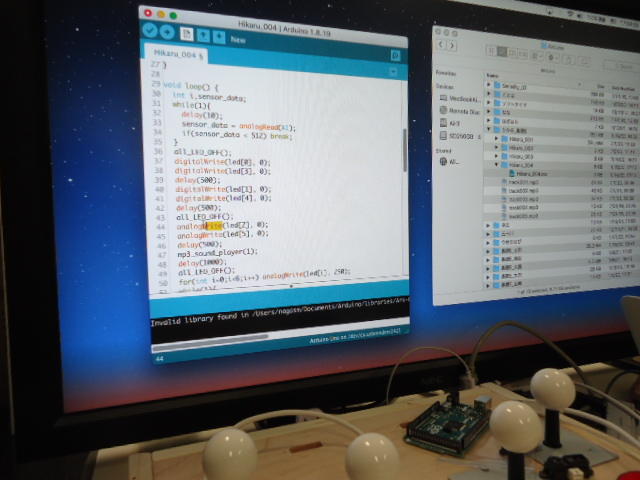
Task: Click the New sketch icon in Arduino toolbar
Action: pos(187,34)
